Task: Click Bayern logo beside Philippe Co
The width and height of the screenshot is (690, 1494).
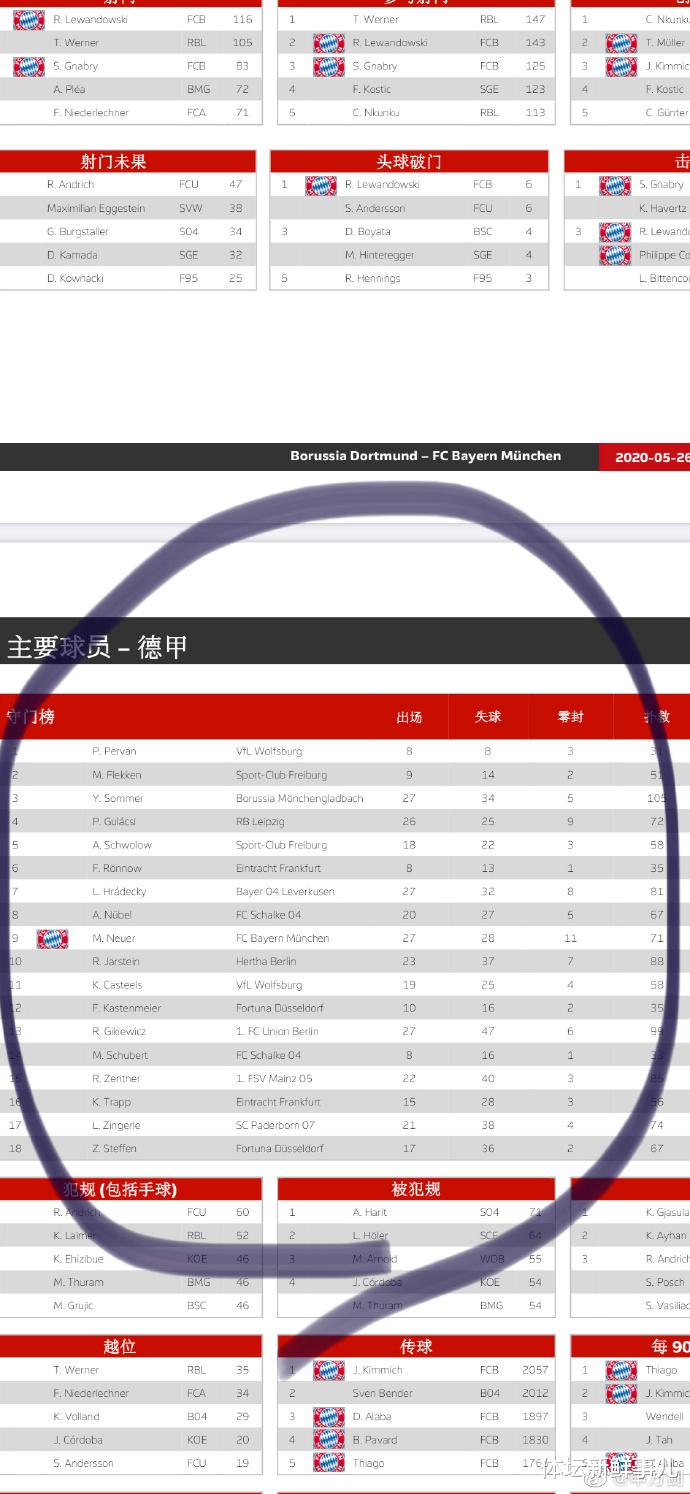Action: tap(615, 255)
